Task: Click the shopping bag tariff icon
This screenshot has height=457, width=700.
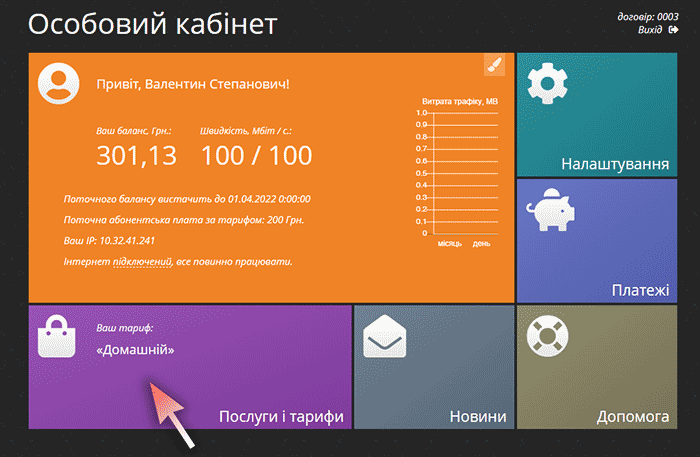Action: (57, 336)
